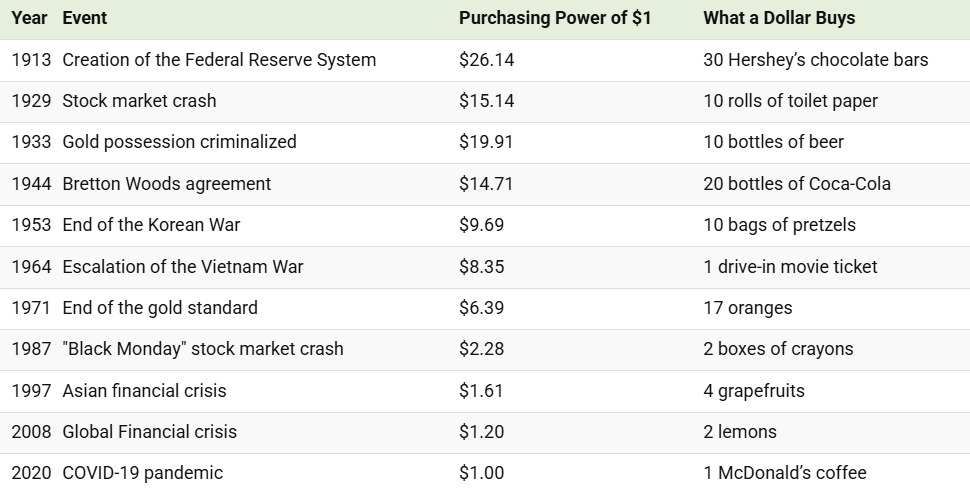
Task: Click the Global Financial crisis cell
Action: (149, 432)
